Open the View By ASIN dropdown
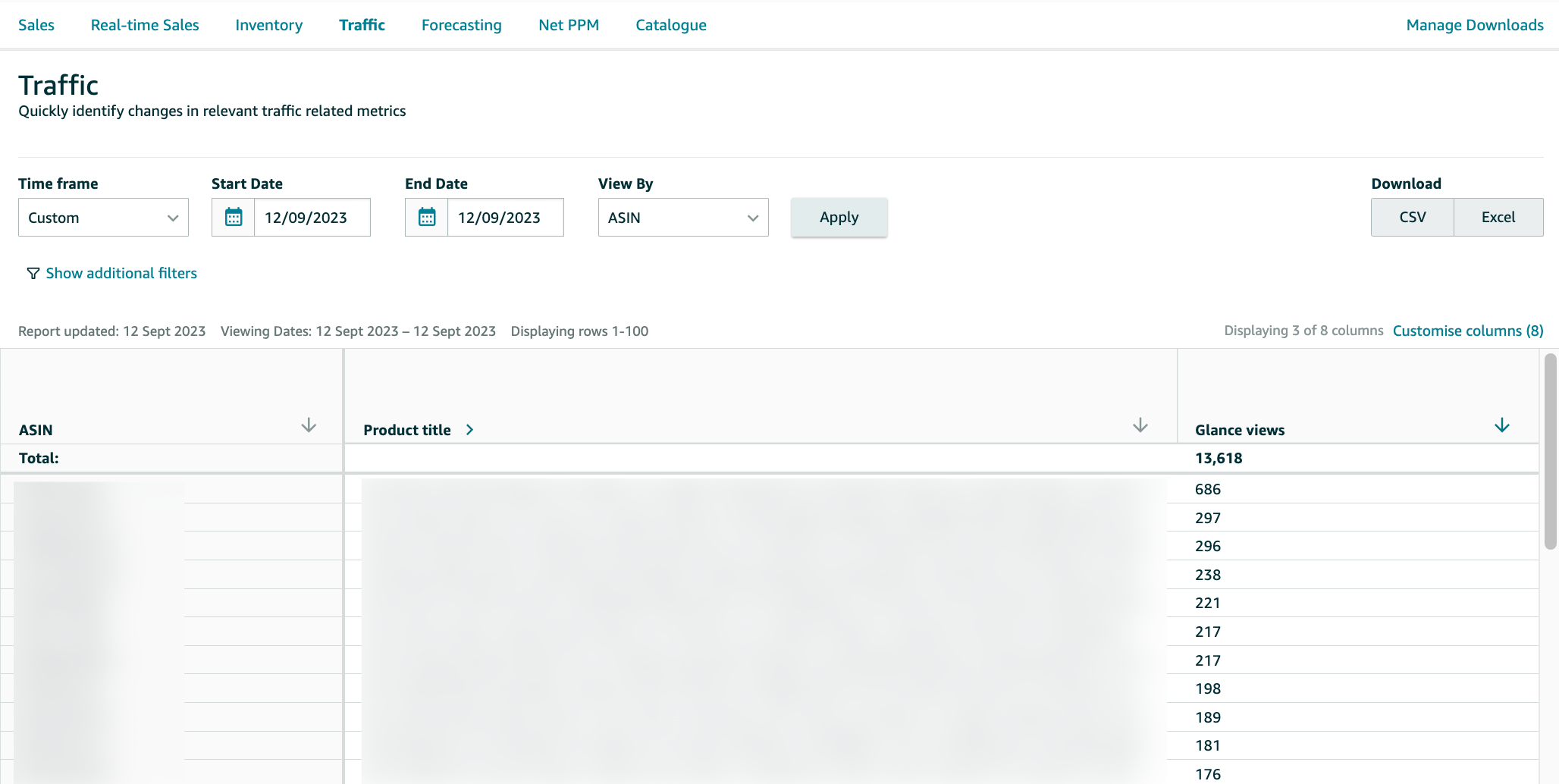This screenshot has height=784, width=1559. pos(682,217)
